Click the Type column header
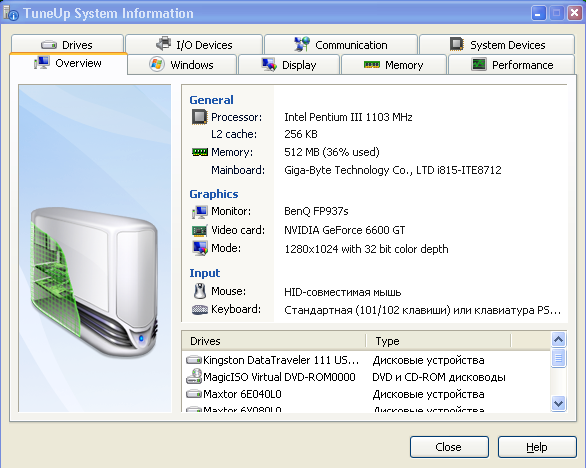Image resolution: width=586 pixels, height=468 pixels. 438,341
